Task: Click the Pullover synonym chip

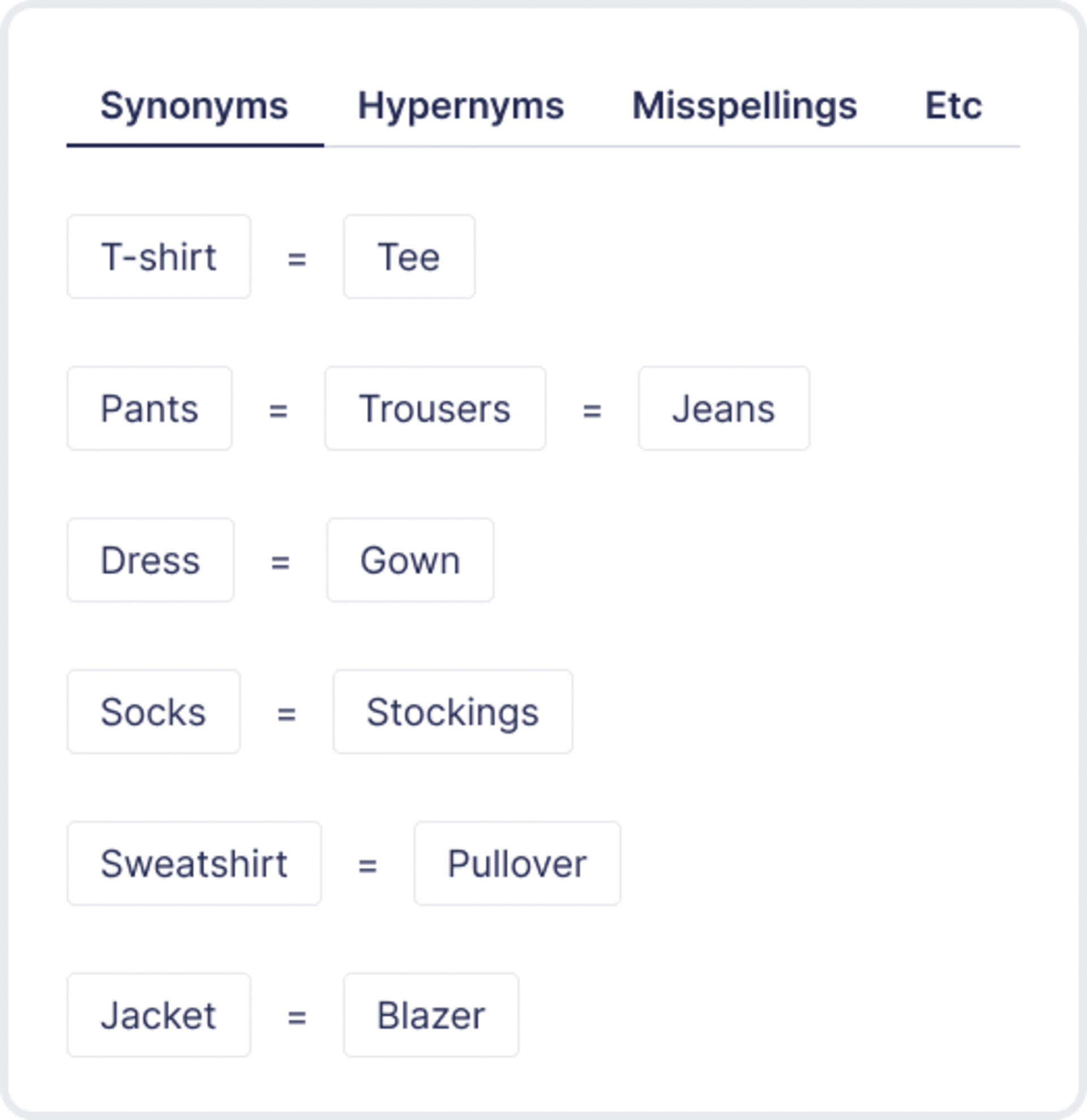Action: click(x=517, y=864)
